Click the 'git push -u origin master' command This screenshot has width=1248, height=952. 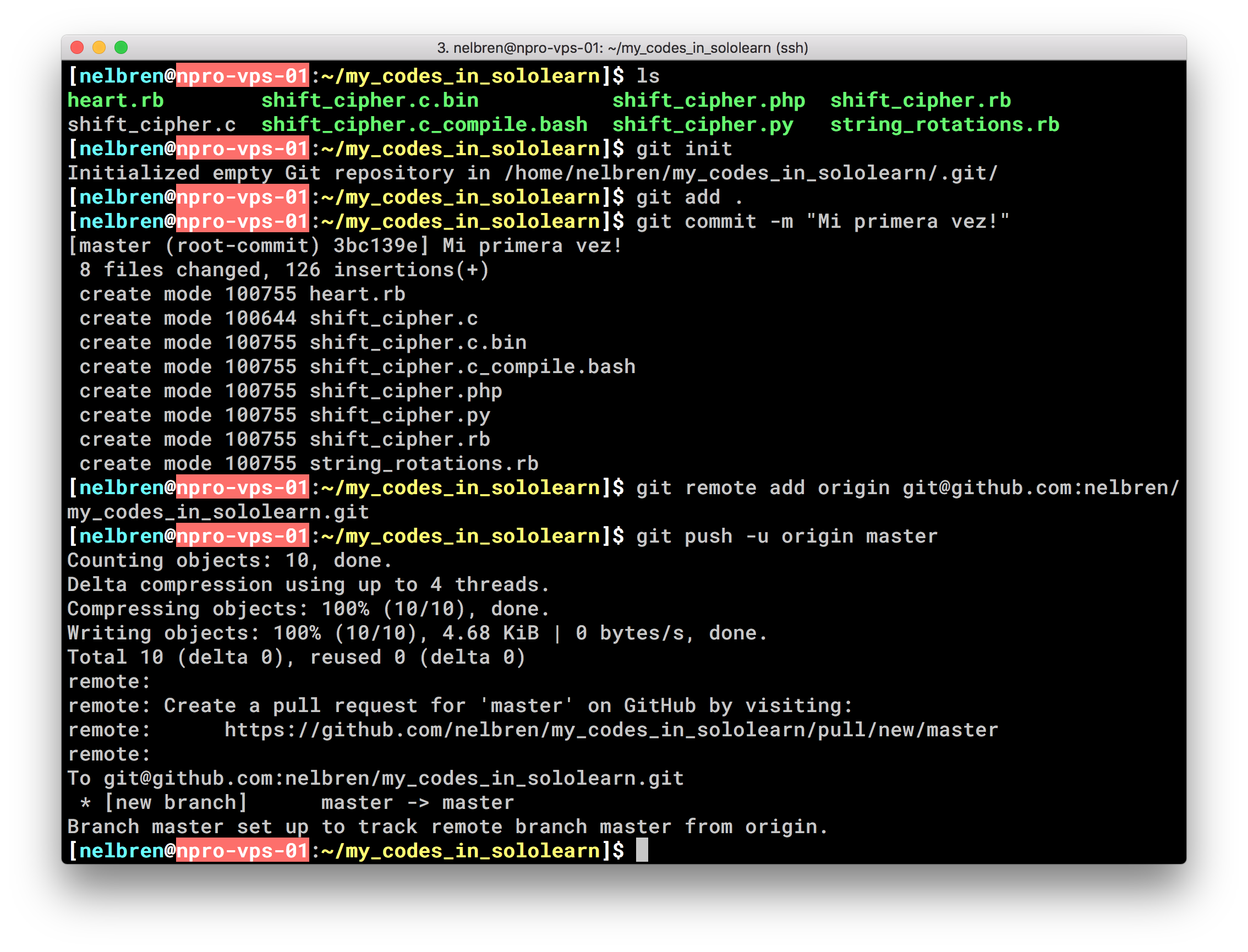point(786,536)
